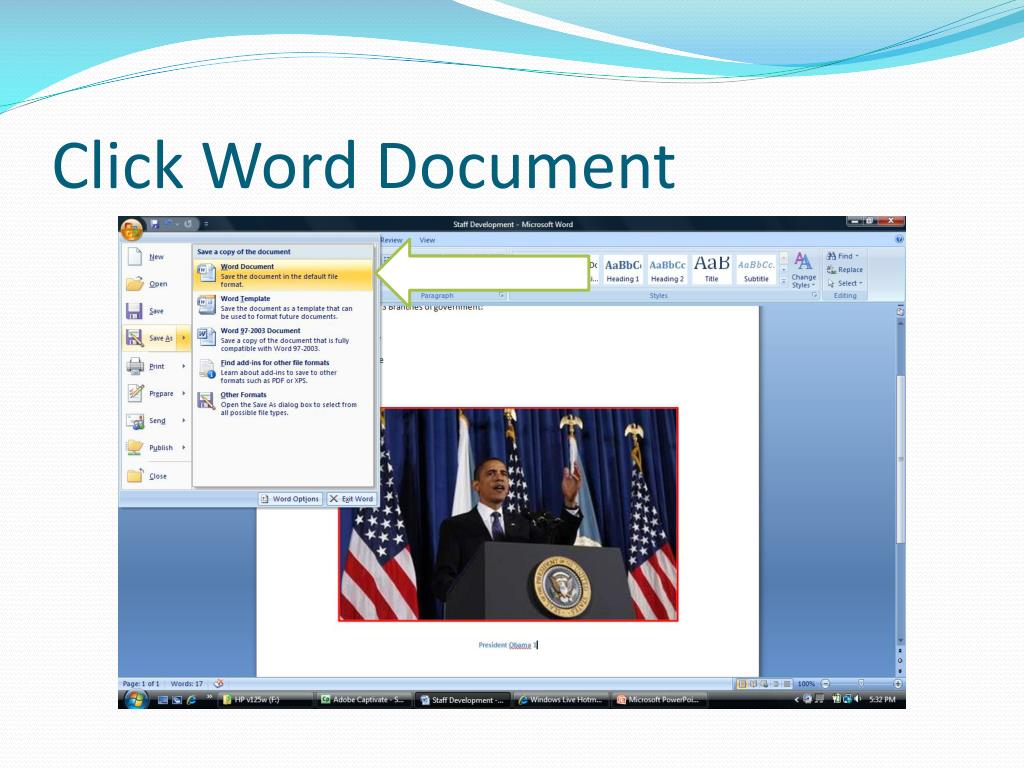Image resolution: width=1024 pixels, height=768 pixels.
Task: Open the Select dropdown in Editing
Action: click(x=845, y=283)
